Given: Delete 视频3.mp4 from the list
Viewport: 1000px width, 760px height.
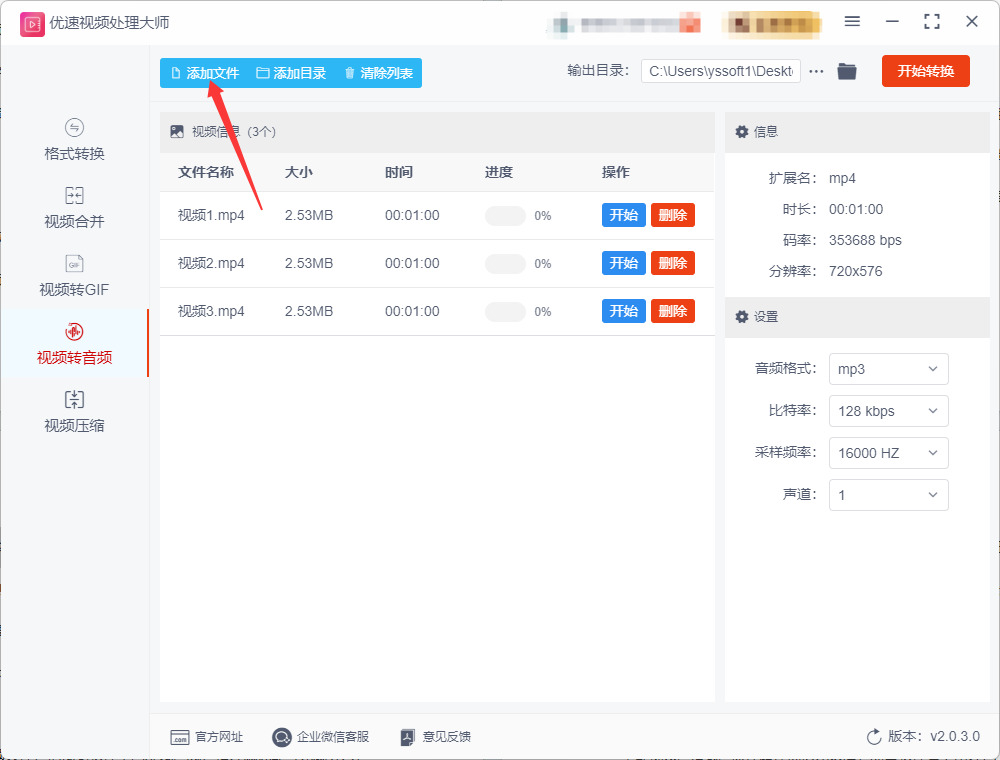Looking at the screenshot, I should (x=673, y=311).
